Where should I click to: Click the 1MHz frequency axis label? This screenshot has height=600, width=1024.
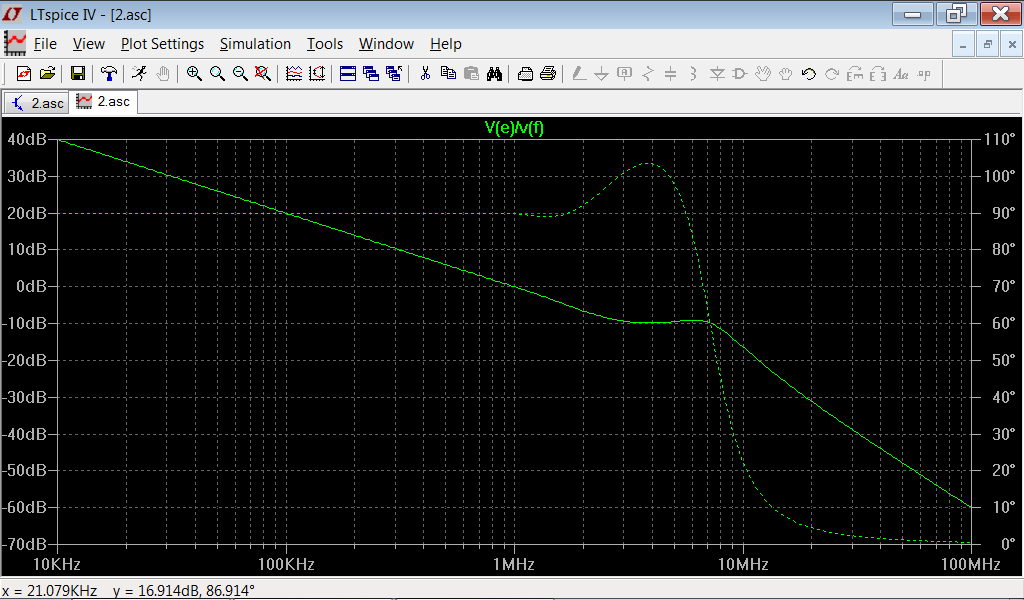pyautogui.click(x=513, y=564)
